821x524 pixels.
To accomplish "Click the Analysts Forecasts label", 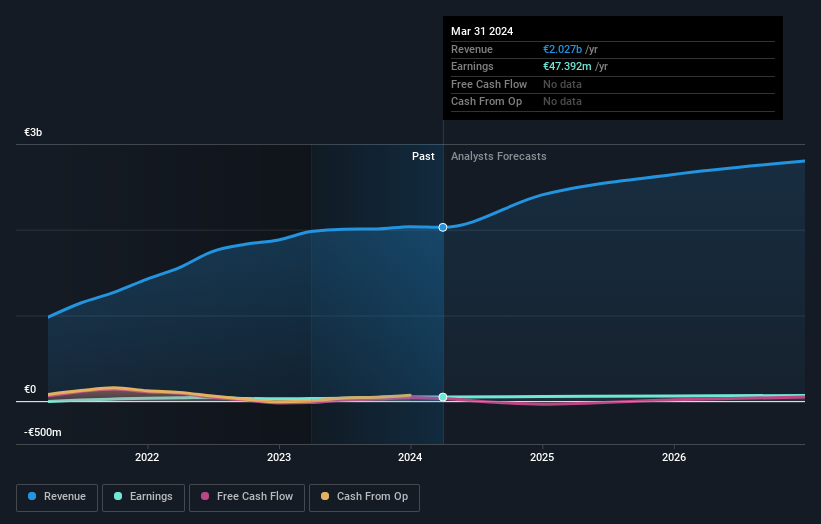I will coord(498,157).
